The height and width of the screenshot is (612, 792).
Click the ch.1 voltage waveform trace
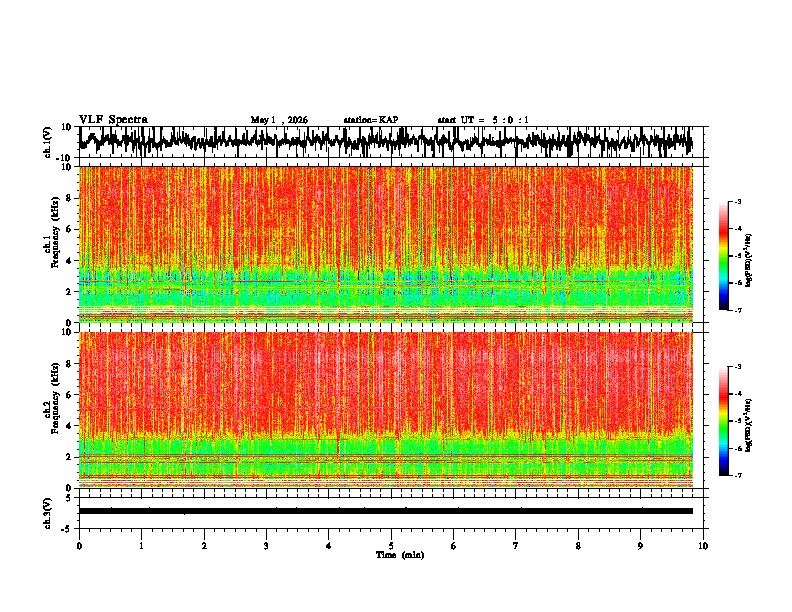coord(385,142)
